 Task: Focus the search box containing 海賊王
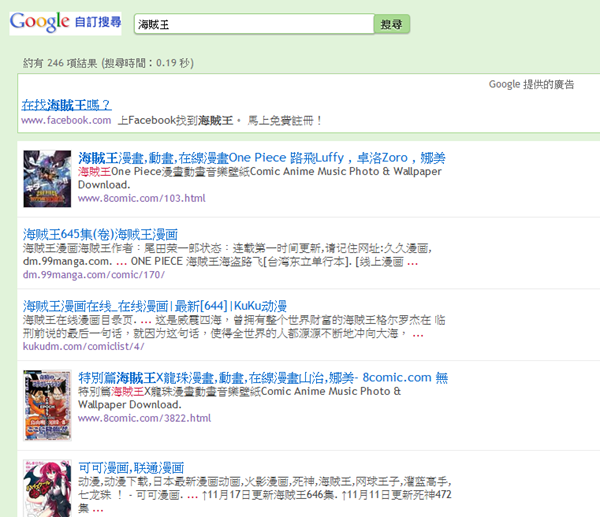click(x=254, y=24)
